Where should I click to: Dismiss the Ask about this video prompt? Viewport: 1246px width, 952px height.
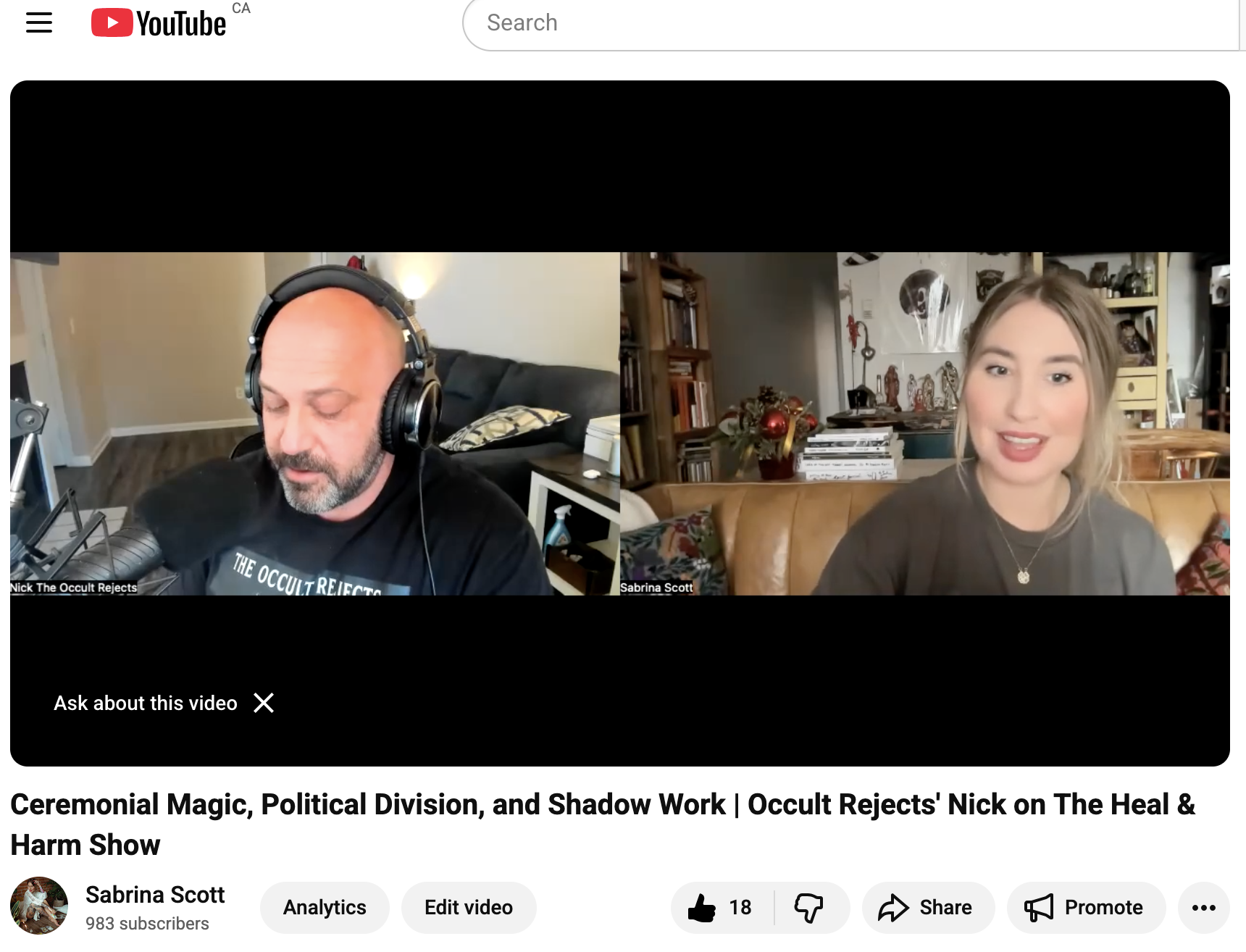click(x=264, y=702)
